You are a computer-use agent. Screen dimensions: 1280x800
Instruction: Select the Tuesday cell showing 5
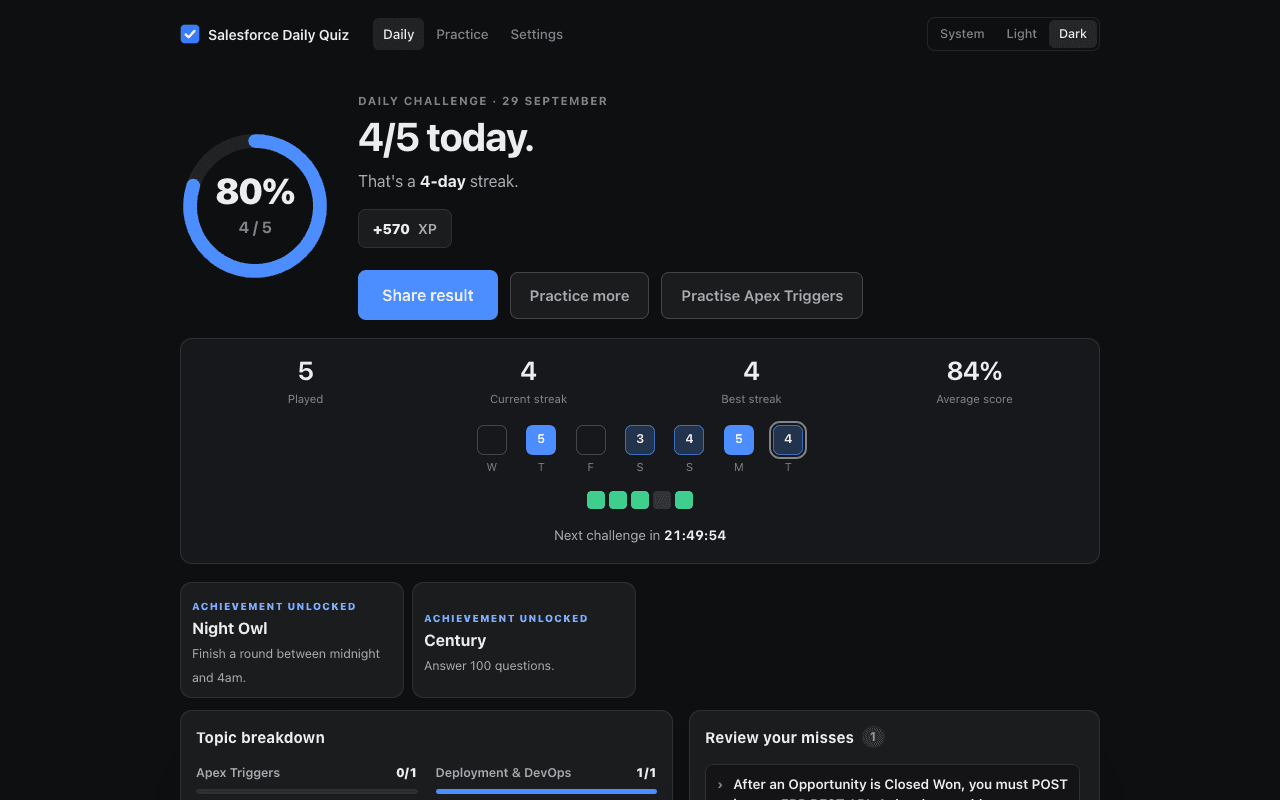(x=541, y=440)
